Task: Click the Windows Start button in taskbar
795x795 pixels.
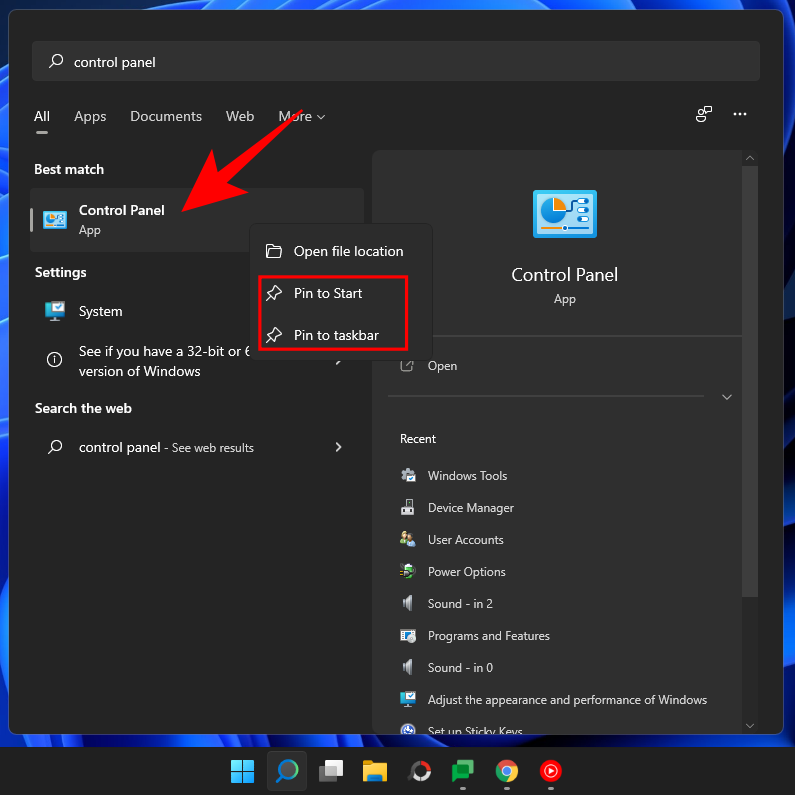Action: click(242, 771)
